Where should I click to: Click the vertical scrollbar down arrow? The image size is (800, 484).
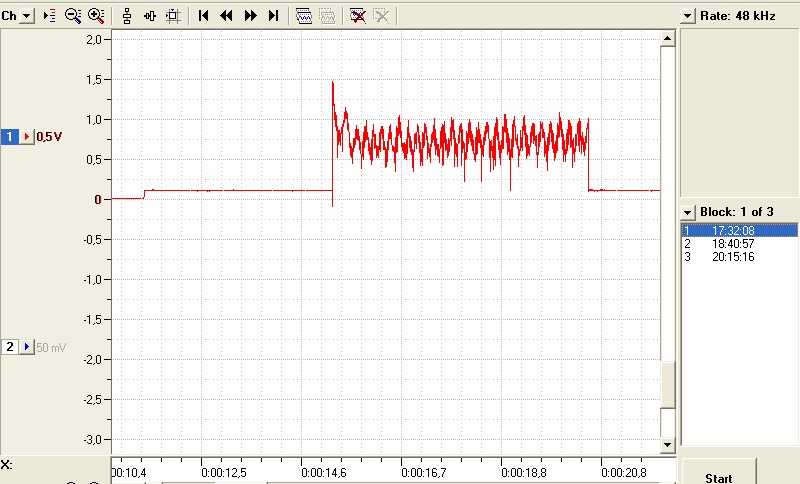(x=668, y=445)
